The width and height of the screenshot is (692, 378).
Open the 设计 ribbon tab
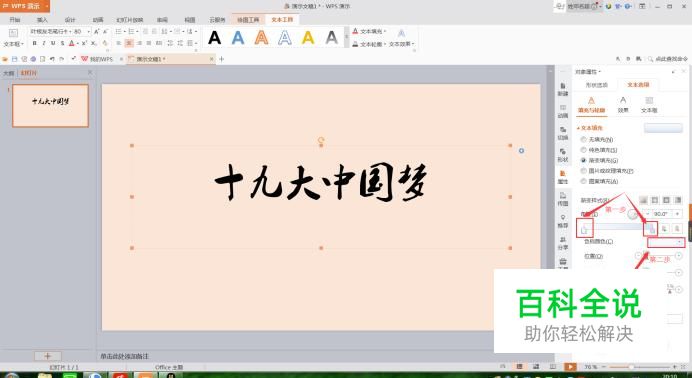point(70,20)
